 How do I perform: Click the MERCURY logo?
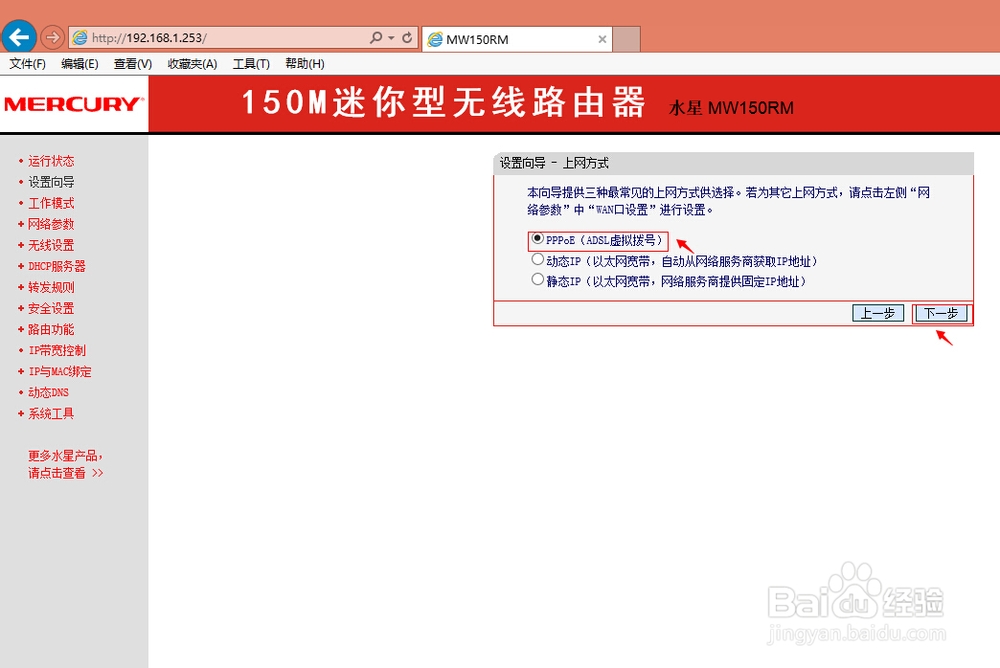pos(74,104)
